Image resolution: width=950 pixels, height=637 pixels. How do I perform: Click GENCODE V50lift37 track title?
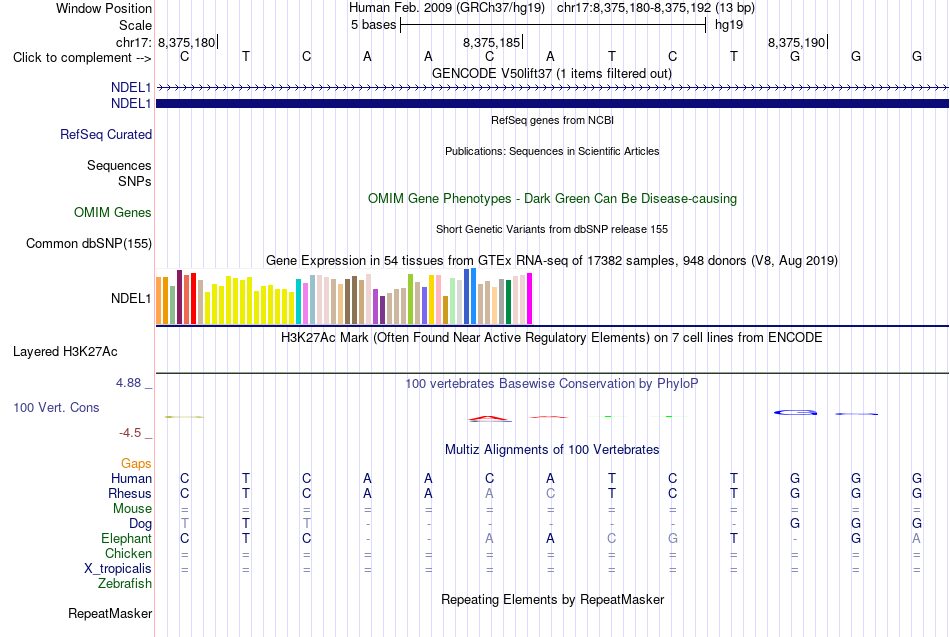point(552,73)
